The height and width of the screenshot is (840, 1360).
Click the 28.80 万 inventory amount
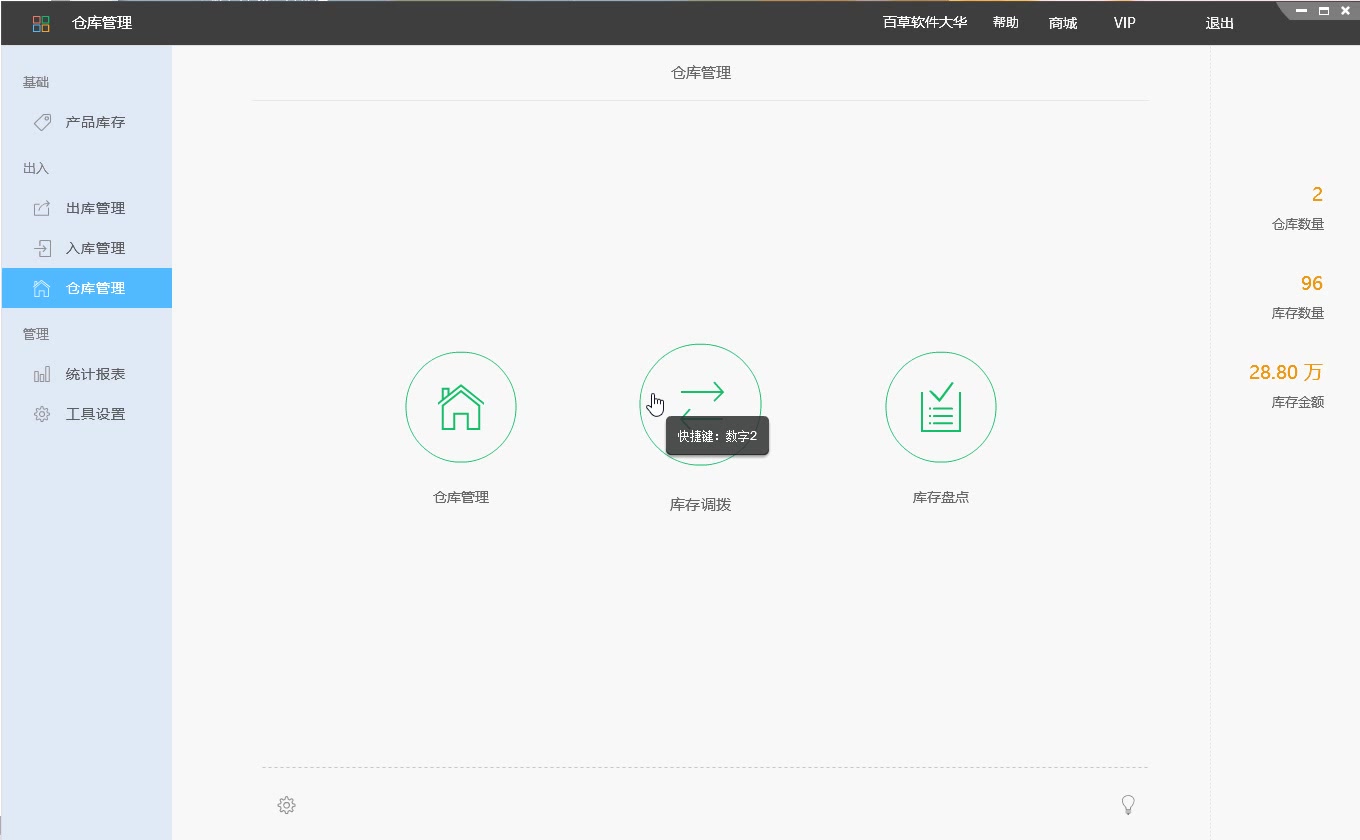click(1286, 372)
